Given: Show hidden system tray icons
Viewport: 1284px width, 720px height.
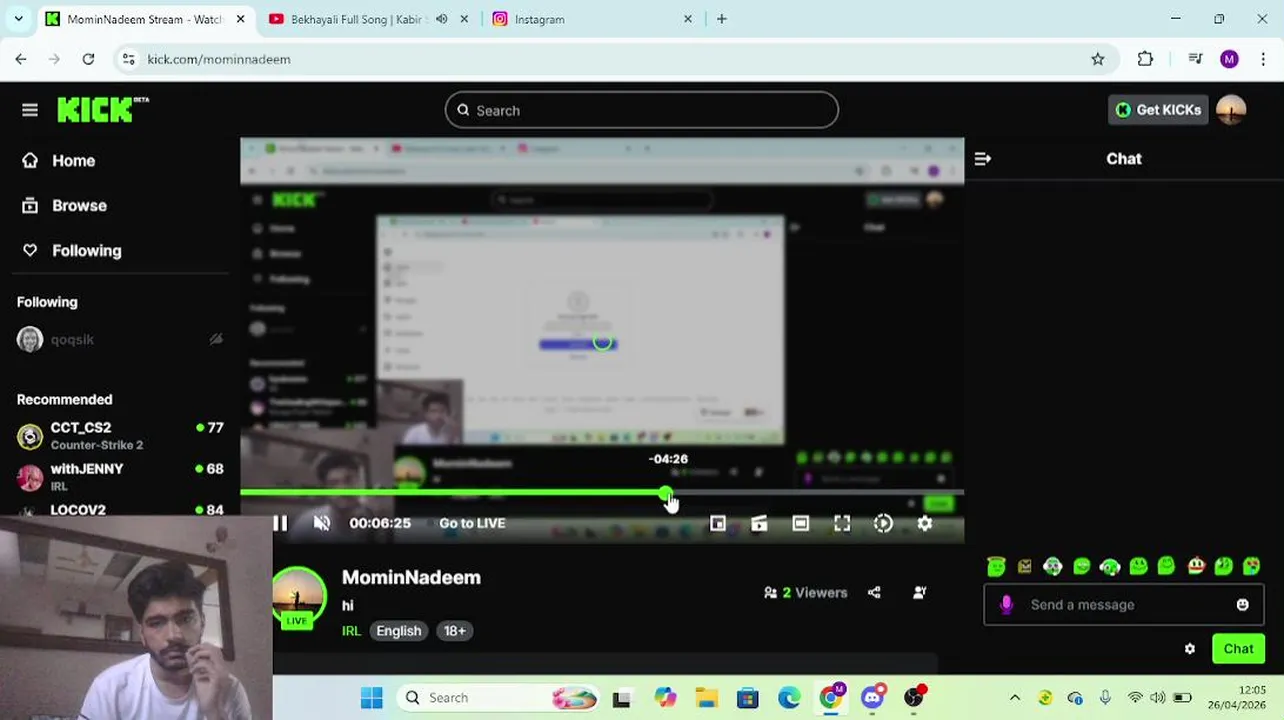Looking at the screenshot, I should (x=1014, y=698).
